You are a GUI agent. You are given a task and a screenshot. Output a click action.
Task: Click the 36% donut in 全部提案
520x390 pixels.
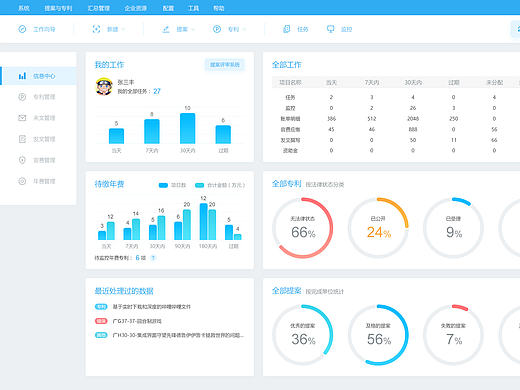(x=303, y=335)
